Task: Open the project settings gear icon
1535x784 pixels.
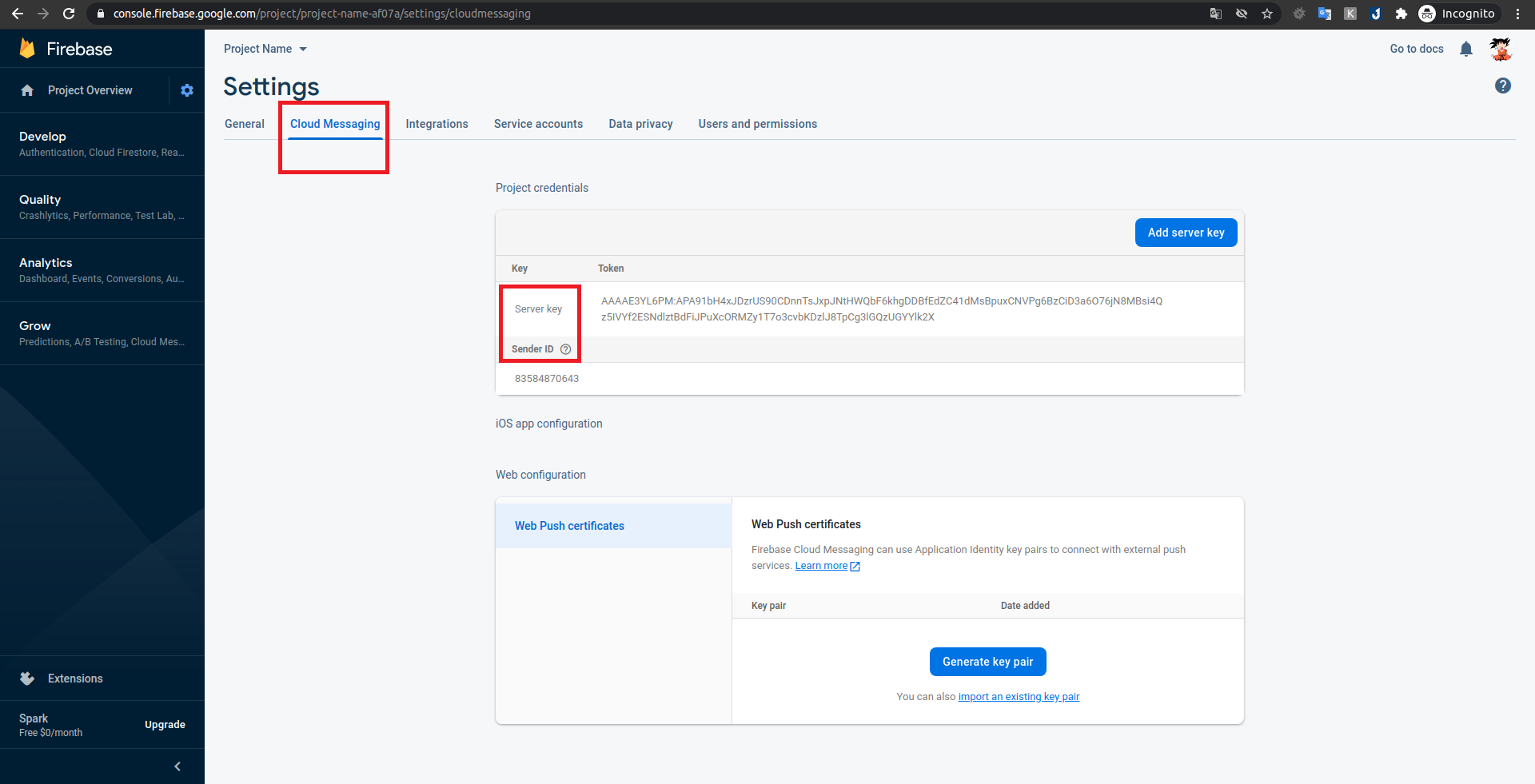Action: click(187, 90)
